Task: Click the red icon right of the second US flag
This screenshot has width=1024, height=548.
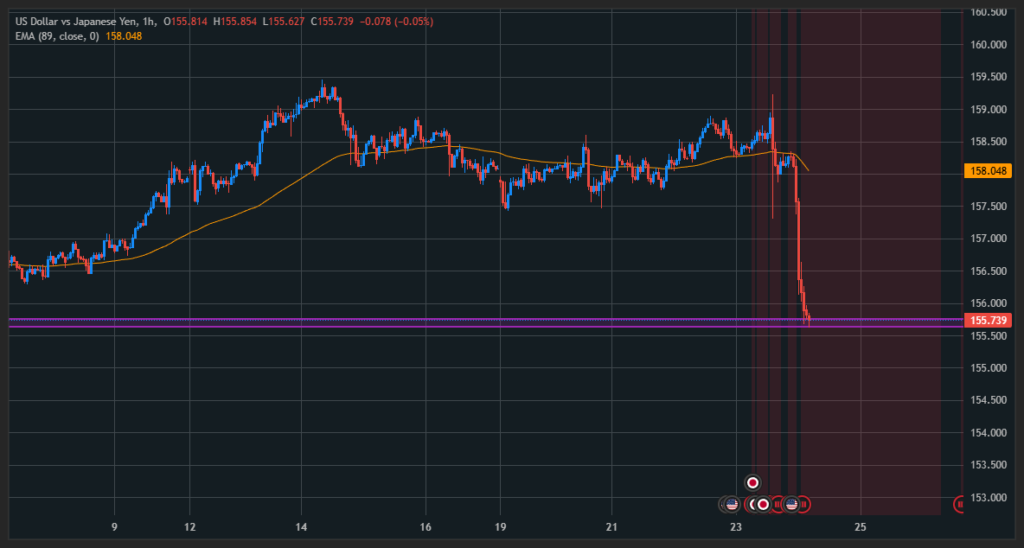Action: coord(804,504)
